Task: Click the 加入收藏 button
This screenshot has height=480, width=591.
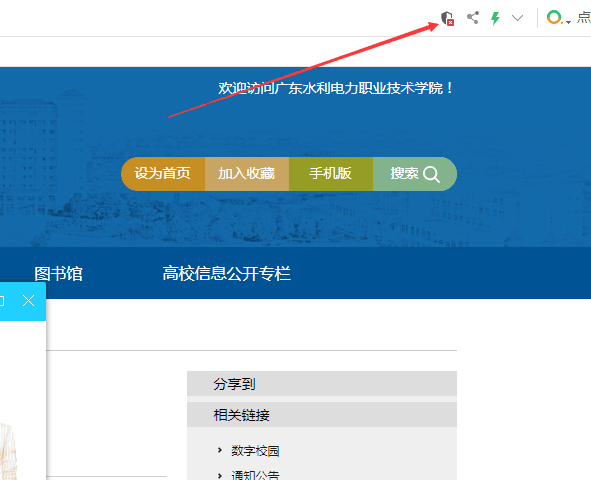Action: coord(247,174)
